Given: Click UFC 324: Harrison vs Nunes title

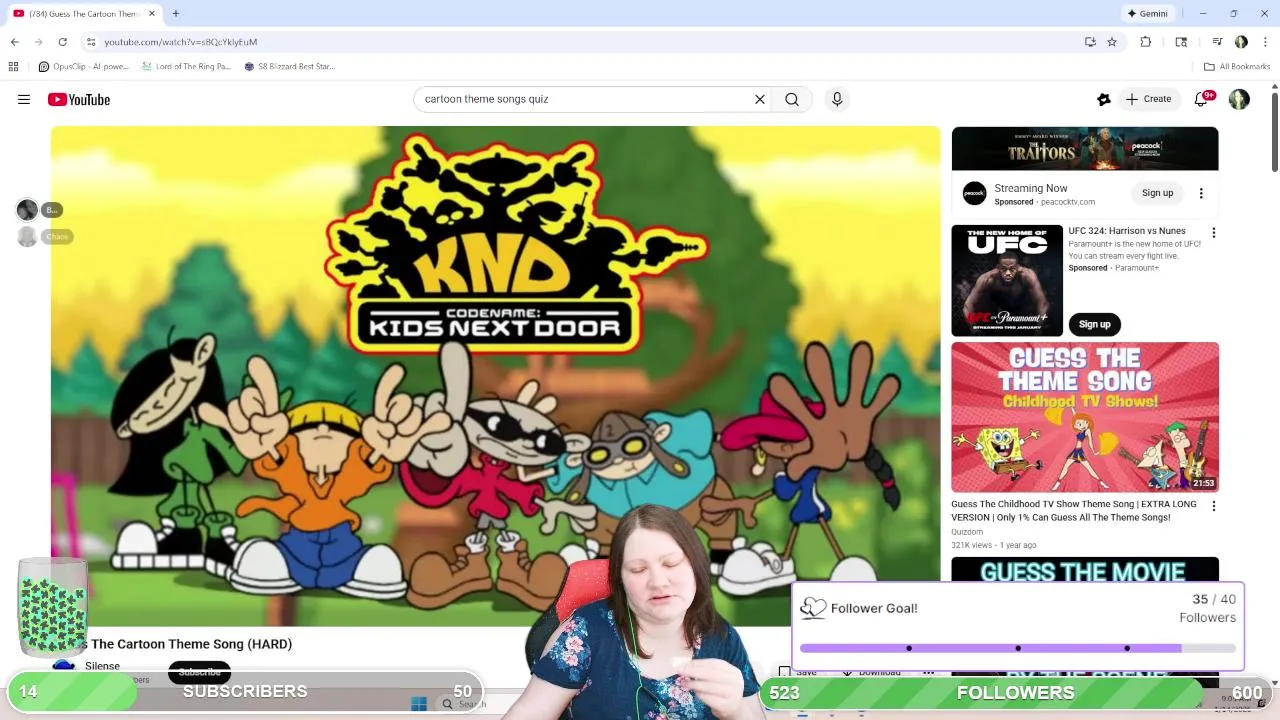Looking at the screenshot, I should click(1127, 231).
